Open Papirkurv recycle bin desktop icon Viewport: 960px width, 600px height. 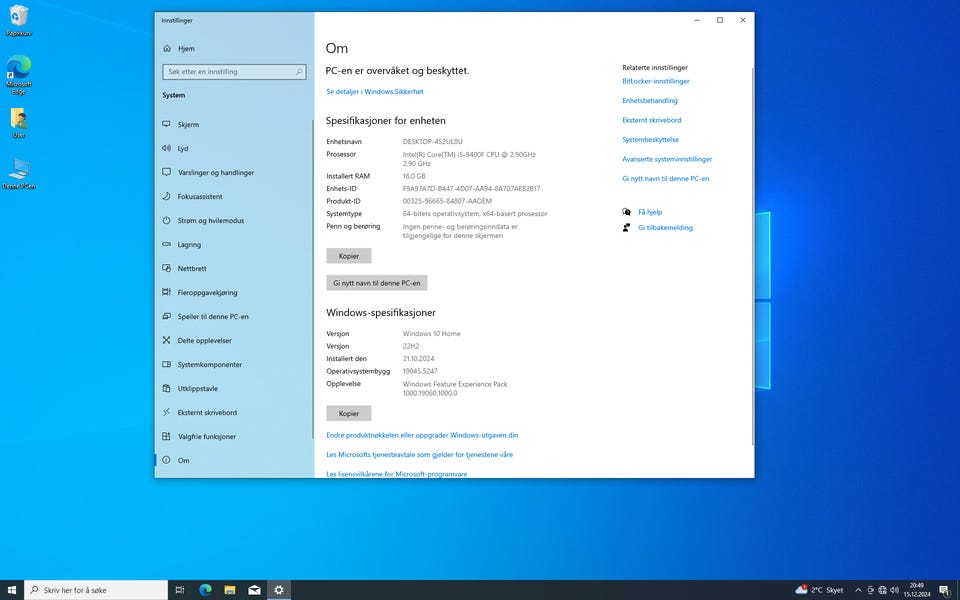tap(19, 17)
